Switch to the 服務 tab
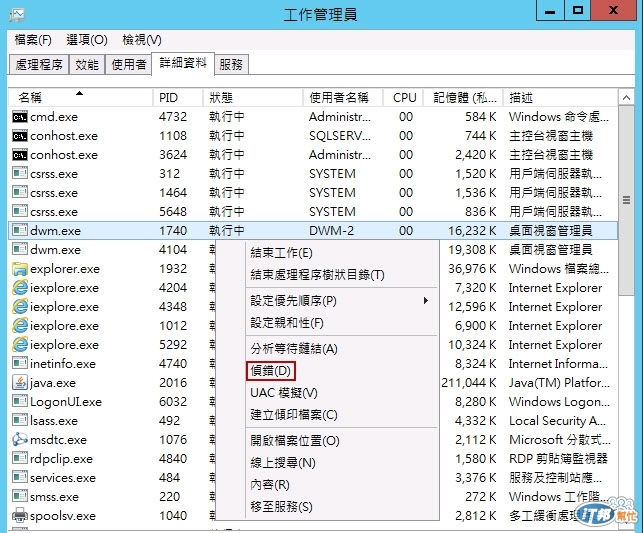This screenshot has height=533, width=643. (231, 65)
